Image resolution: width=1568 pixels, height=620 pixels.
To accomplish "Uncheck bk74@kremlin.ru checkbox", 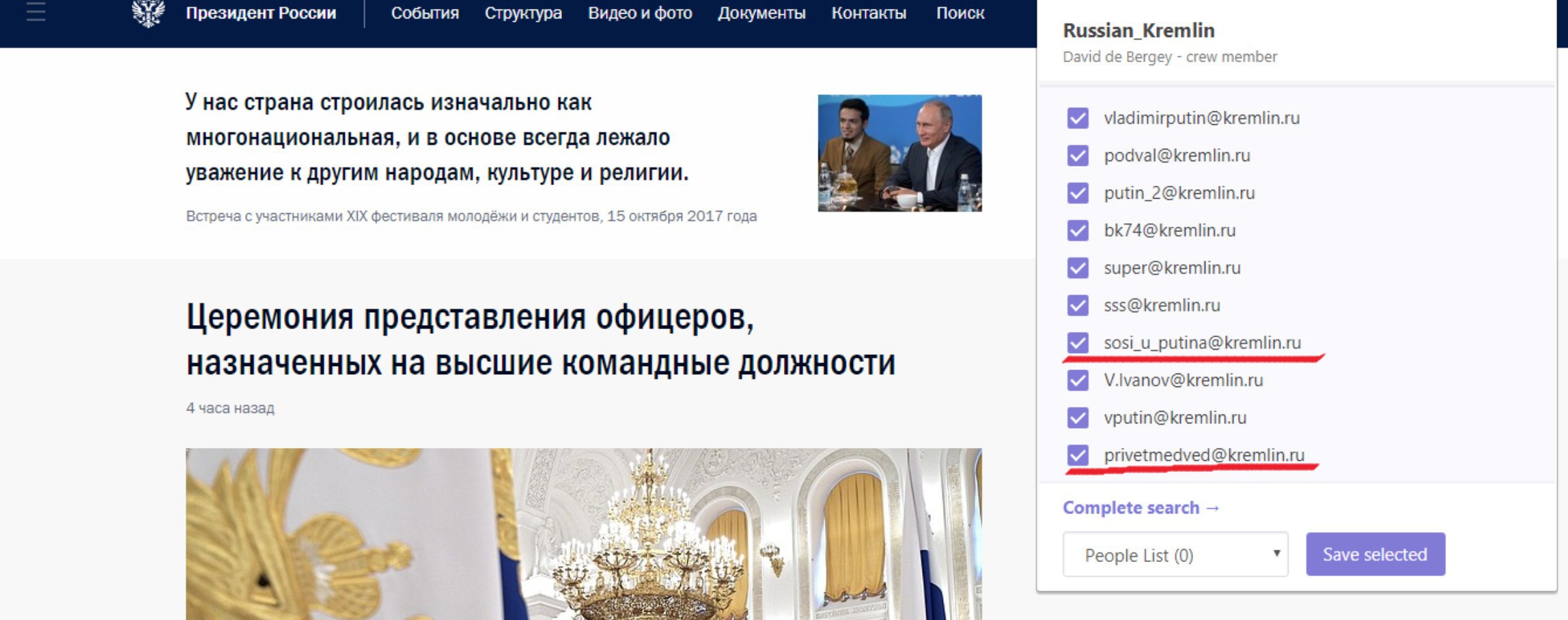I will (1078, 231).
